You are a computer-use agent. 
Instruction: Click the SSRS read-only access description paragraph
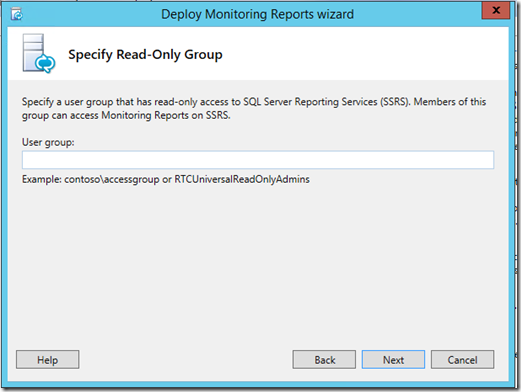(x=254, y=108)
